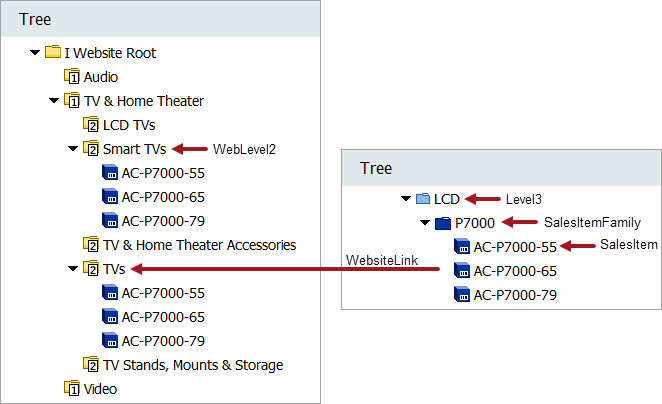Select AC-P7000-65 under the P7000 family
This screenshot has height=404, width=662.
coord(514,271)
